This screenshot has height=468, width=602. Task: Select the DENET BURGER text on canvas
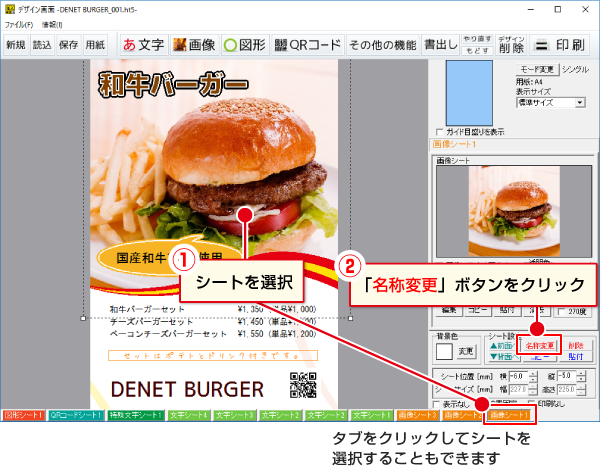(187, 389)
